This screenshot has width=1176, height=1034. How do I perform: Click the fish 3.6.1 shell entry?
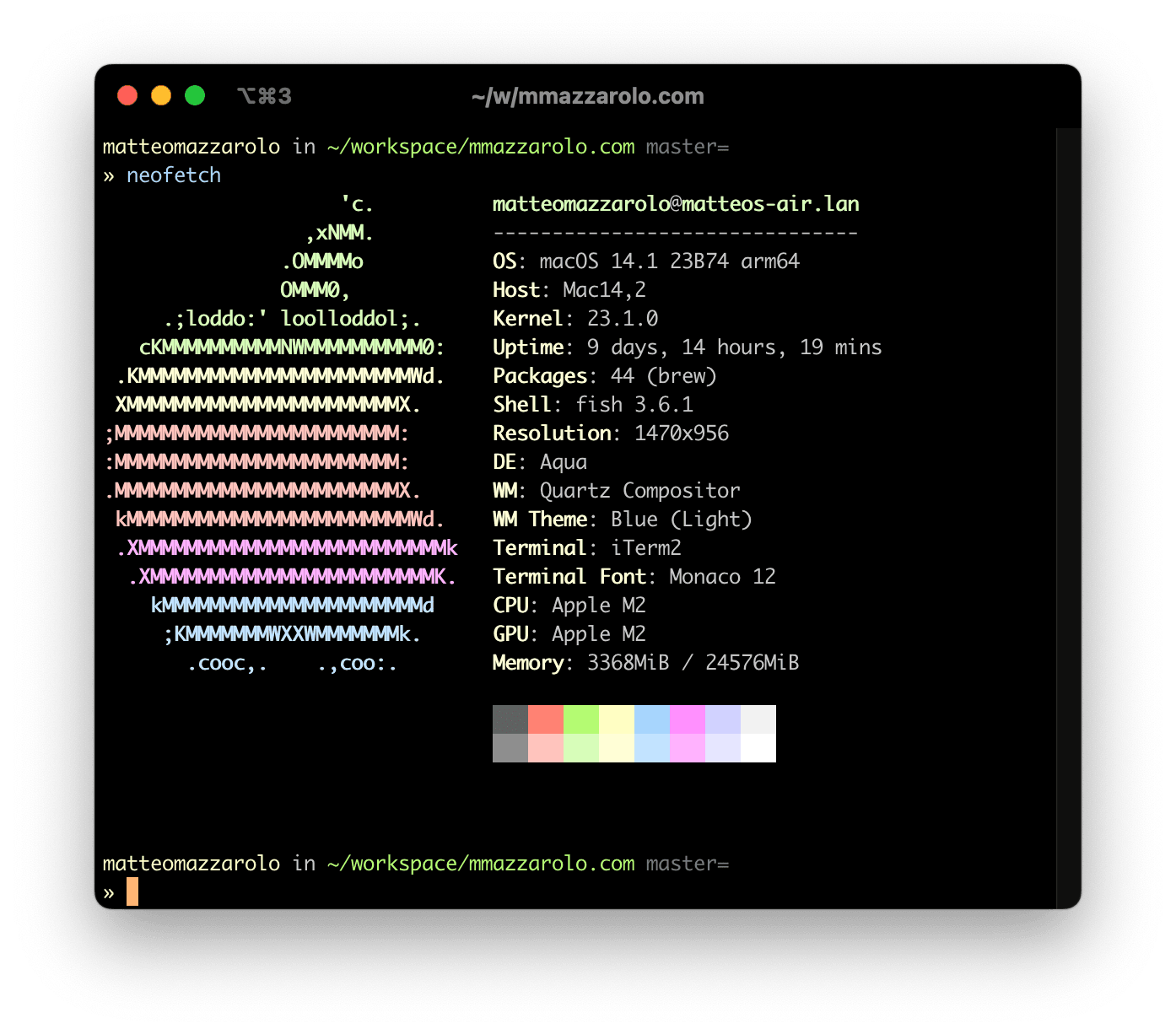pos(591,405)
